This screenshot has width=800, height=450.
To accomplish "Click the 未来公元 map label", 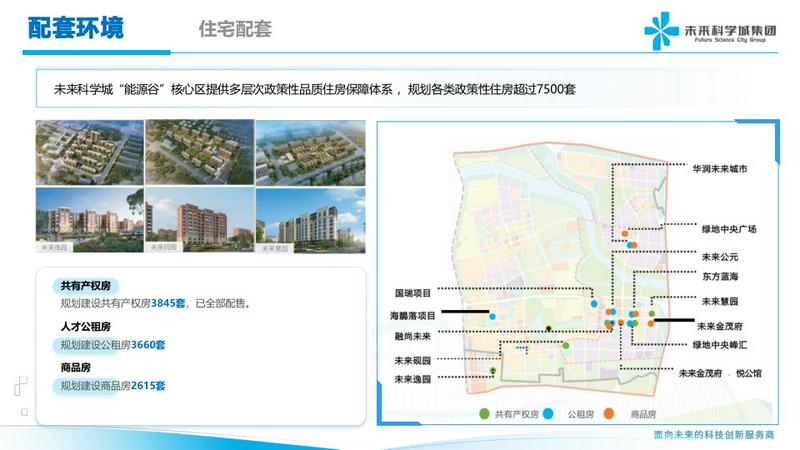I will pyautogui.click(x=720, y=257).
